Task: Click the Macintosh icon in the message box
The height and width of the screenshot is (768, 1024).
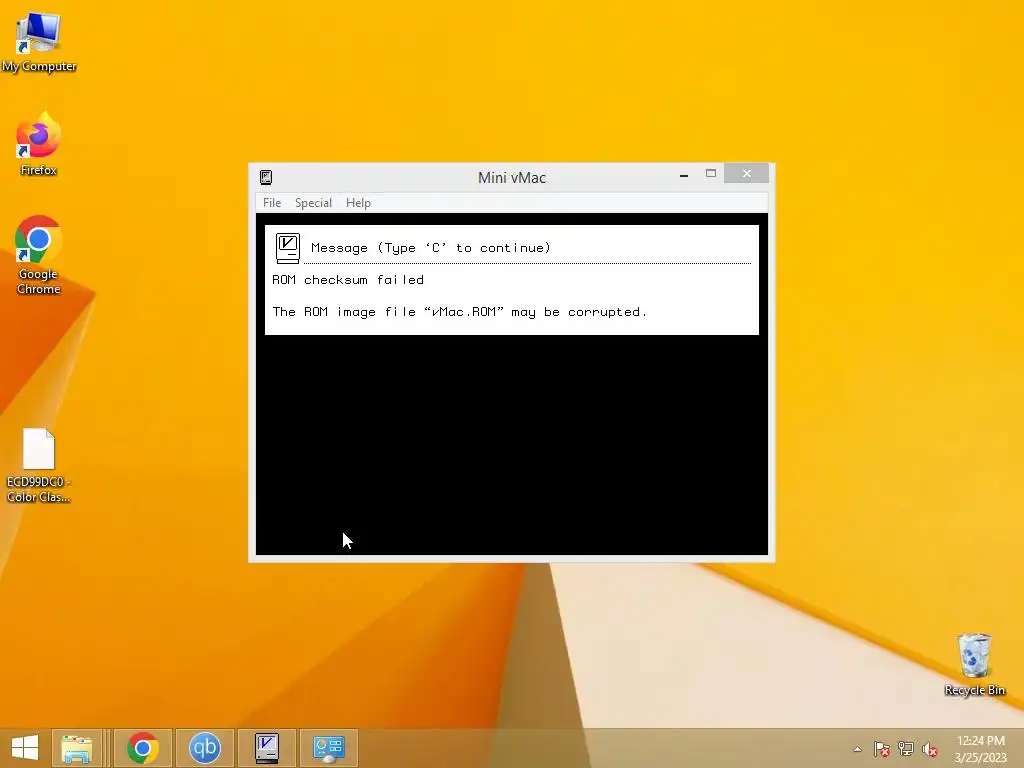Action: tap(288, 248)
